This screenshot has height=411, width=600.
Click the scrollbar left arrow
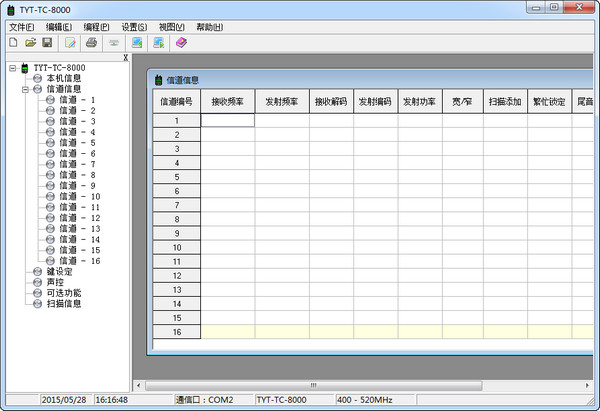pyautogui.click(x=139, y=385)
